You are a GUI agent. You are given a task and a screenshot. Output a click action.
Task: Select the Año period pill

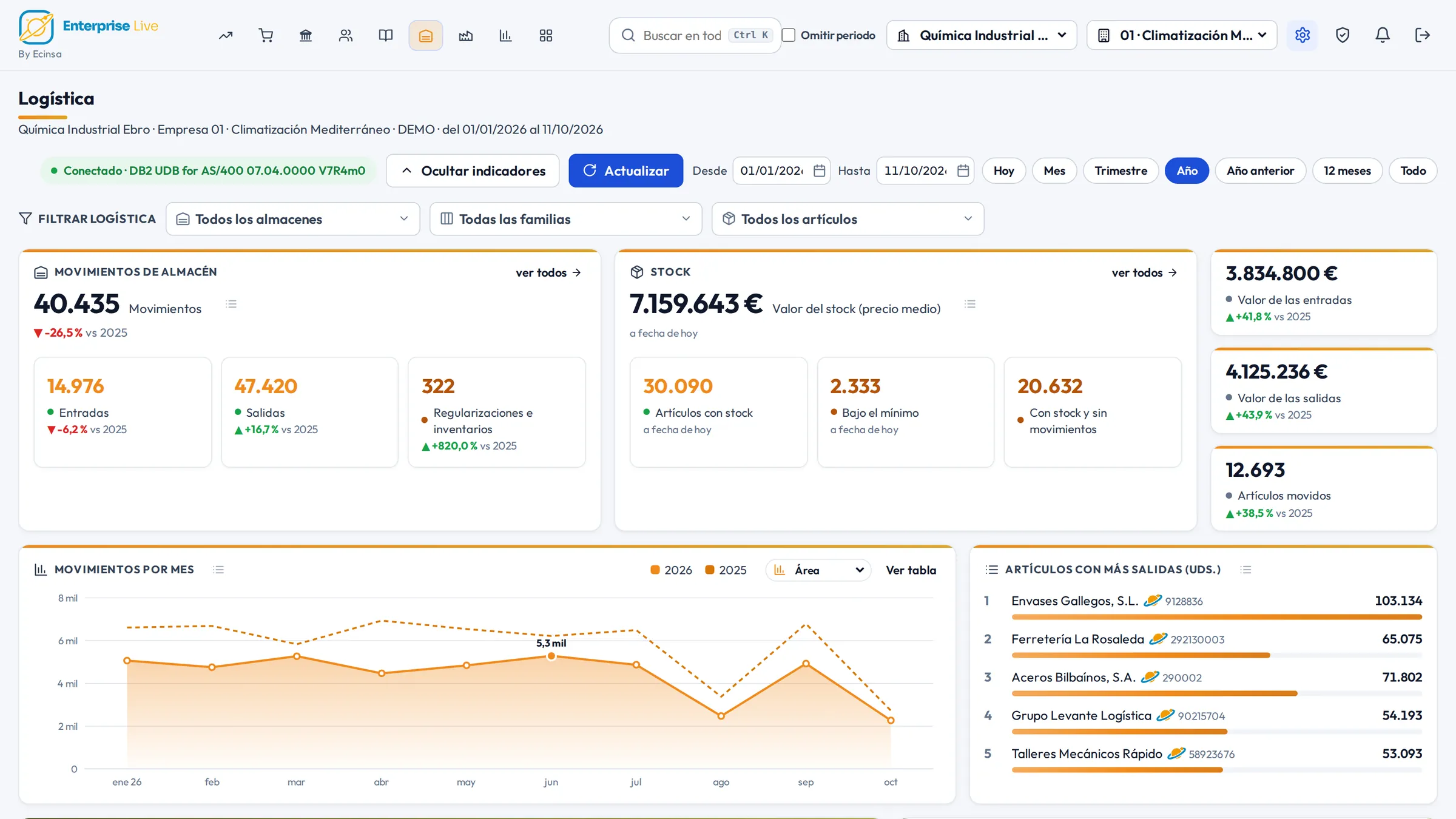coord(1187,170)
